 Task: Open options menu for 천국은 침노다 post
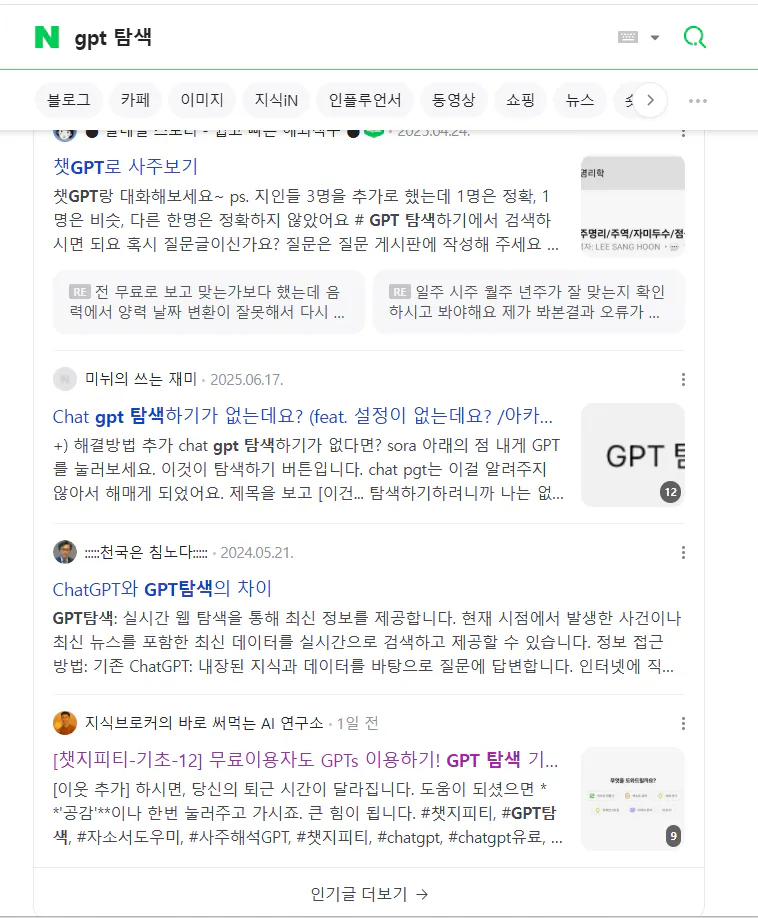(x=683, y=553)
